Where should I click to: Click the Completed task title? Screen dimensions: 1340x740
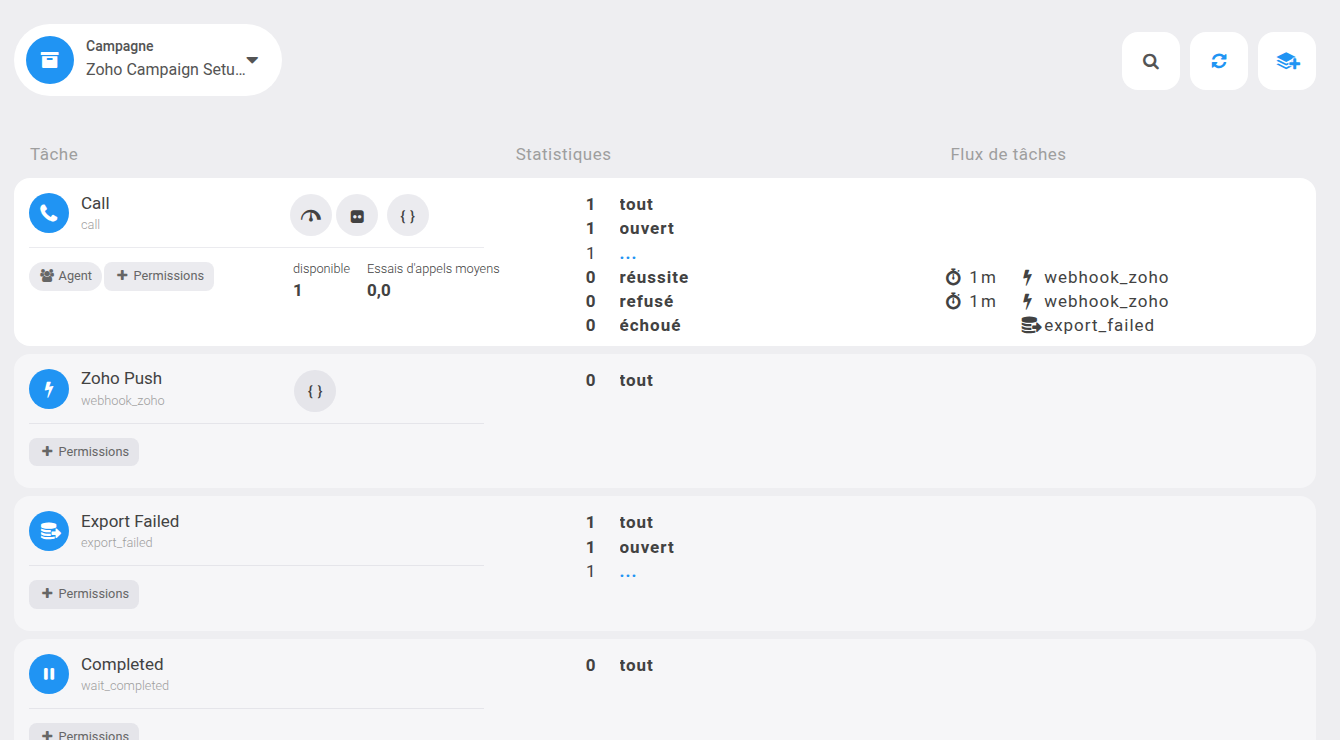click(x=122, y=664)
